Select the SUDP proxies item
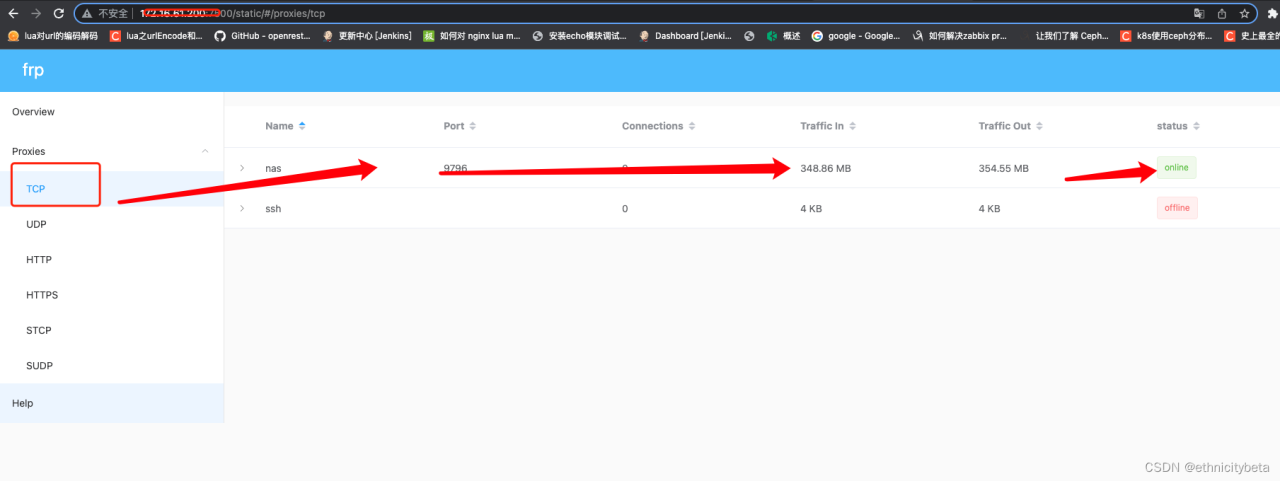The image size is (1280, 481). pos(112,366)
